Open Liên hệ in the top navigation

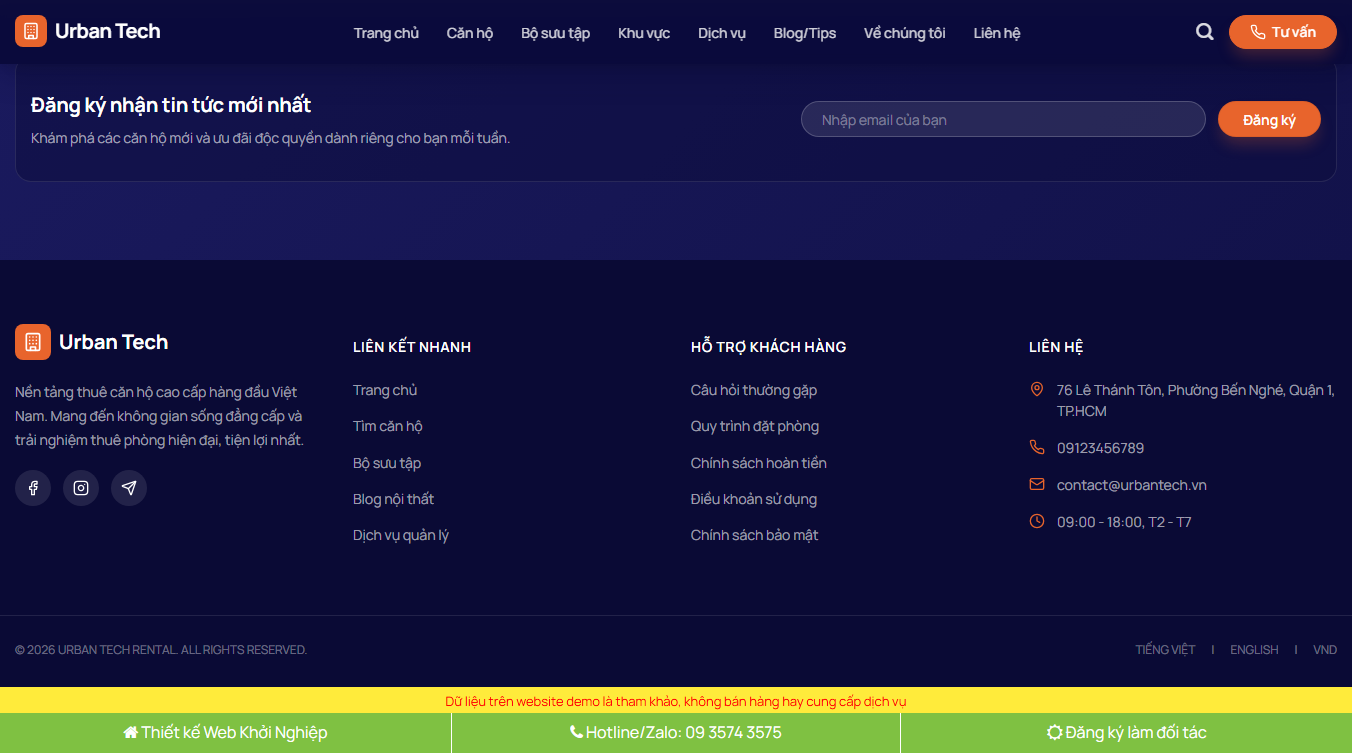coord(997,33)
